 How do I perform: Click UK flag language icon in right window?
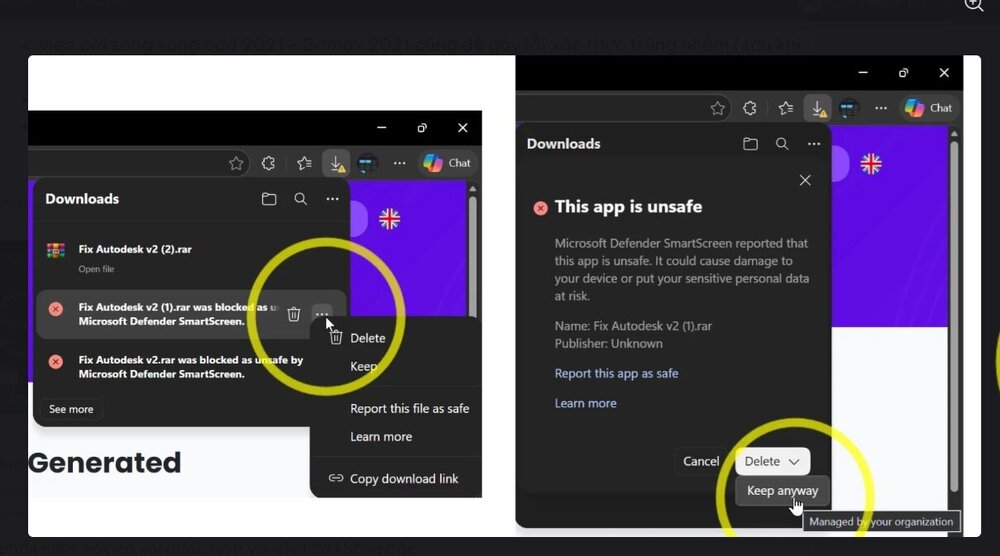point(871,164)
